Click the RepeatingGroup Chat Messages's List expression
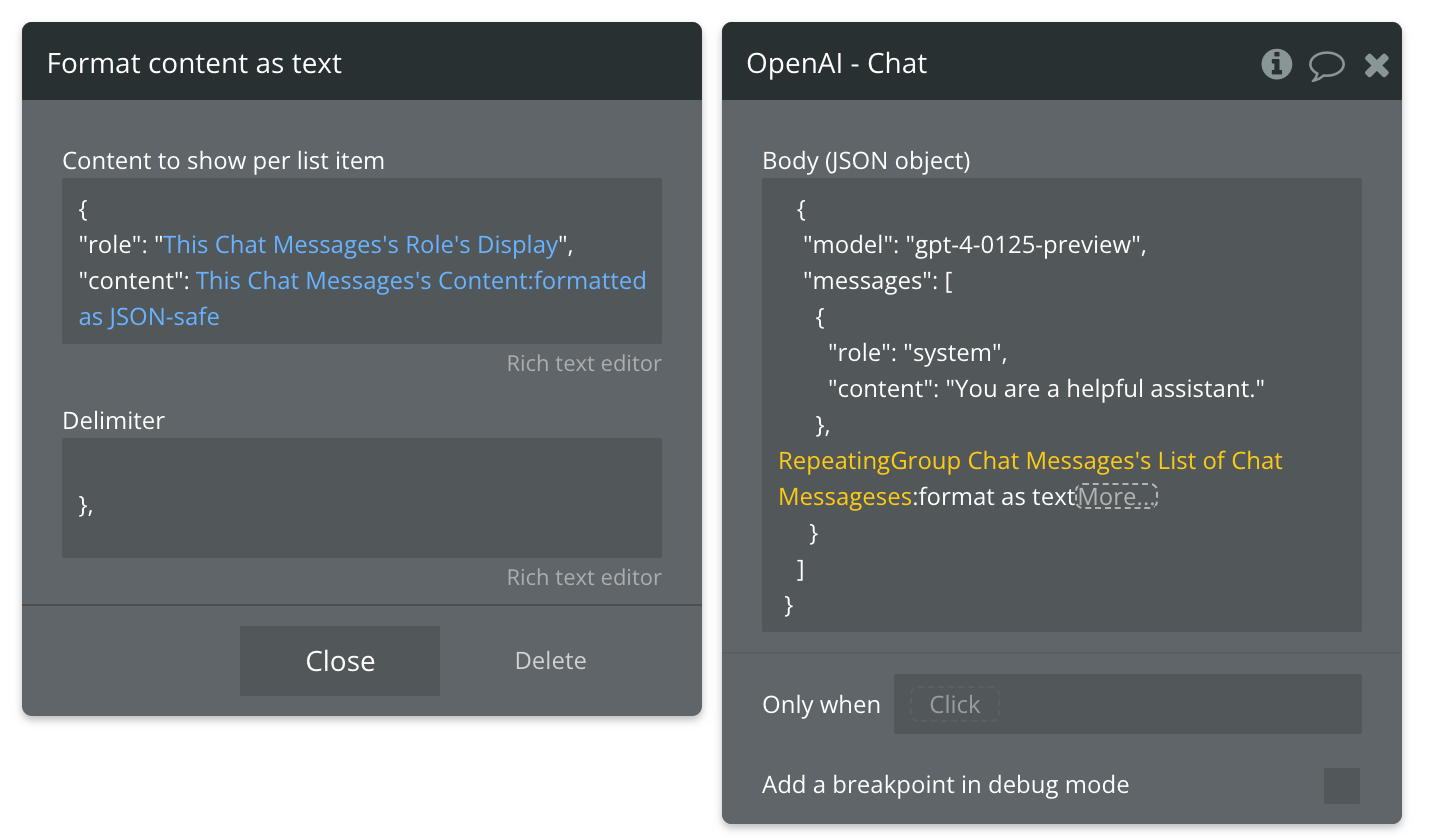Image resolution: width=1442 pixels, height=838 pixels. pos(1030,461)
